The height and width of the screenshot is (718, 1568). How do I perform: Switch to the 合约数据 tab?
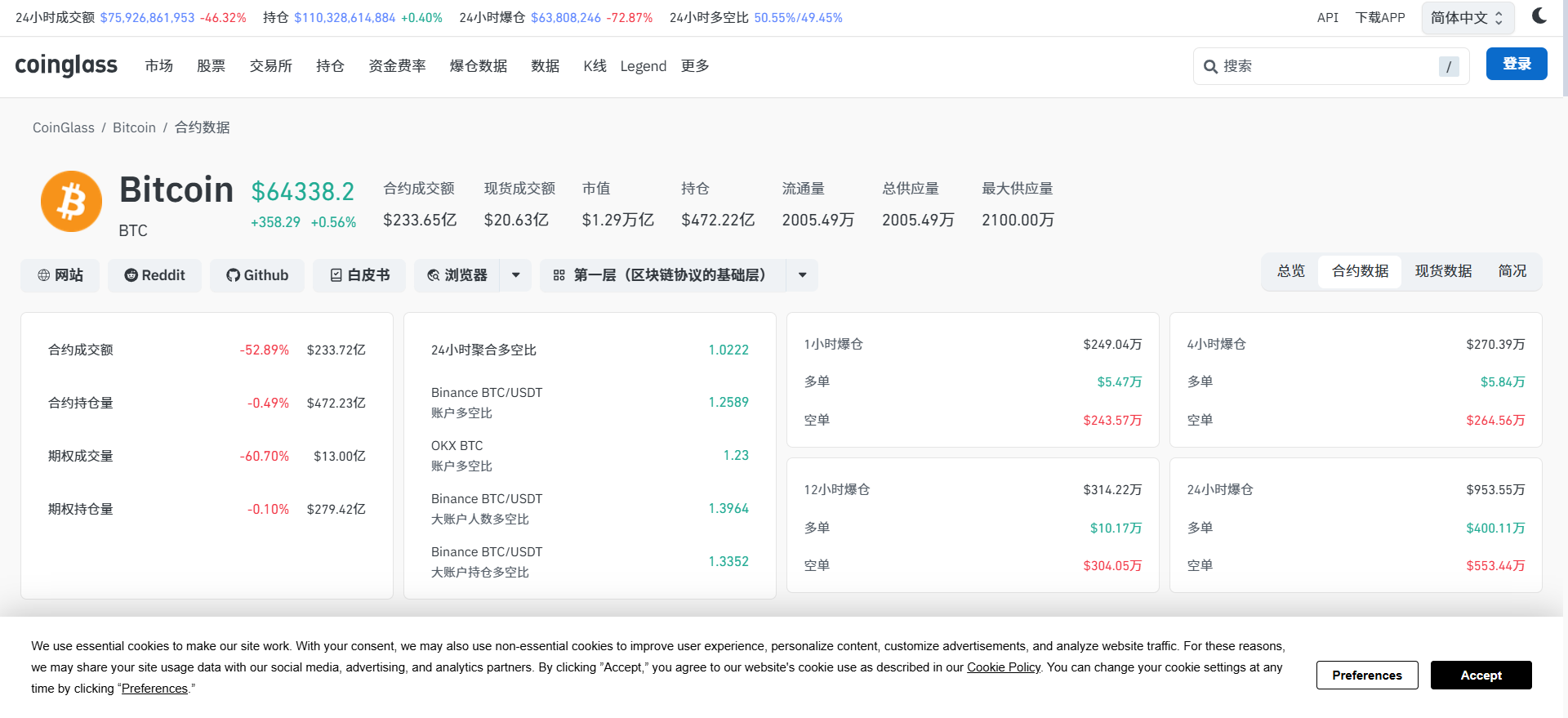[x=1360, y=271]
